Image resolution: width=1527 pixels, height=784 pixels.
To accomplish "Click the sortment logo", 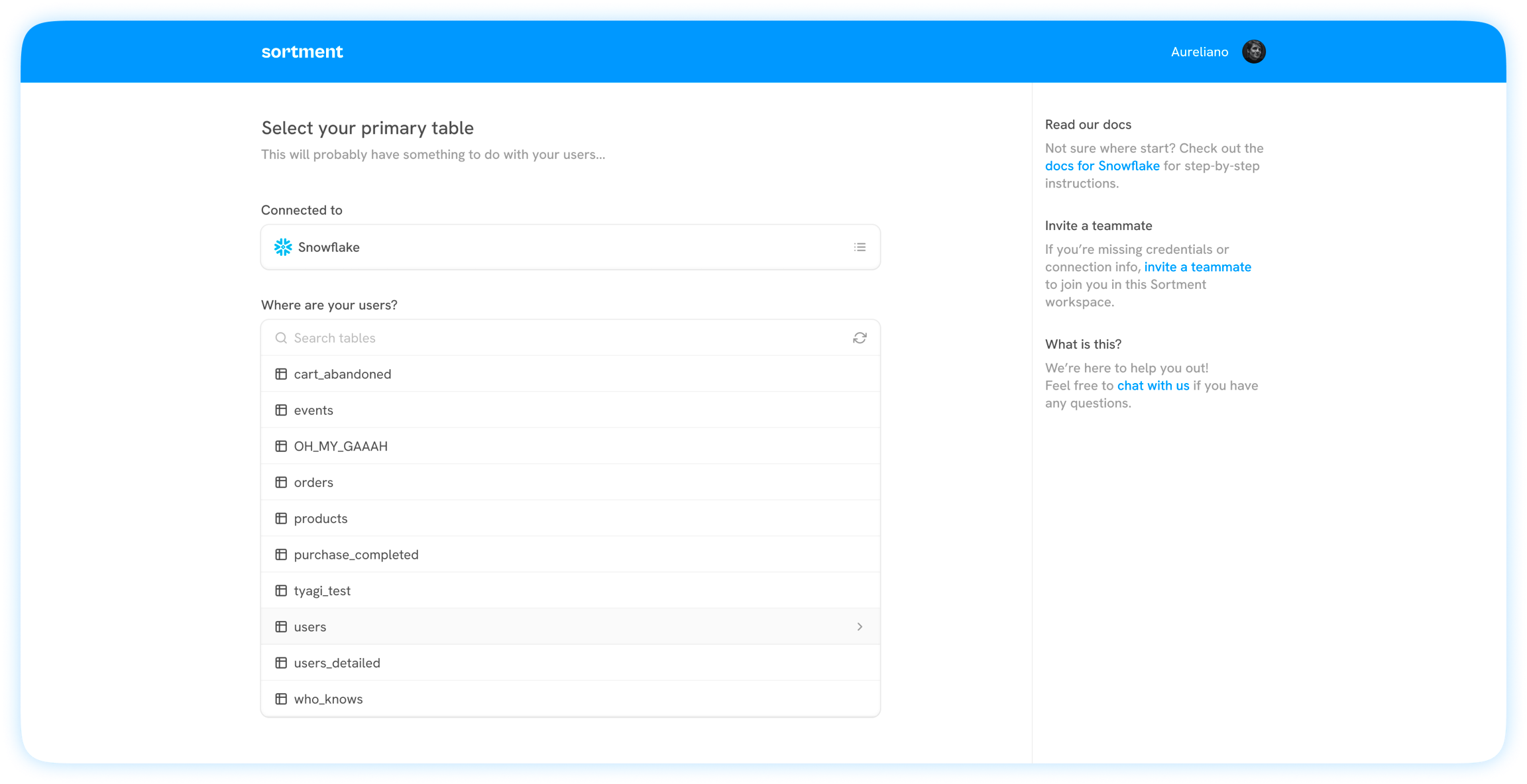I will (x=302, y=52).
